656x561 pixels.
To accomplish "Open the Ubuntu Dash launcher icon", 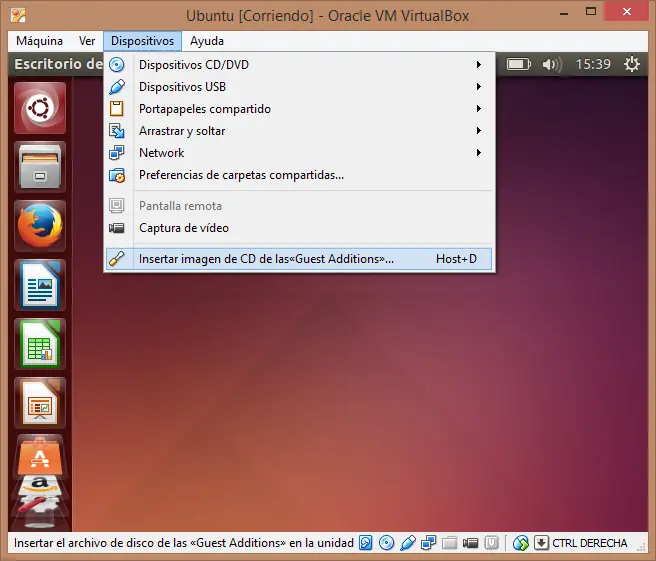I will pyautogui.click(x=40, y=108).
